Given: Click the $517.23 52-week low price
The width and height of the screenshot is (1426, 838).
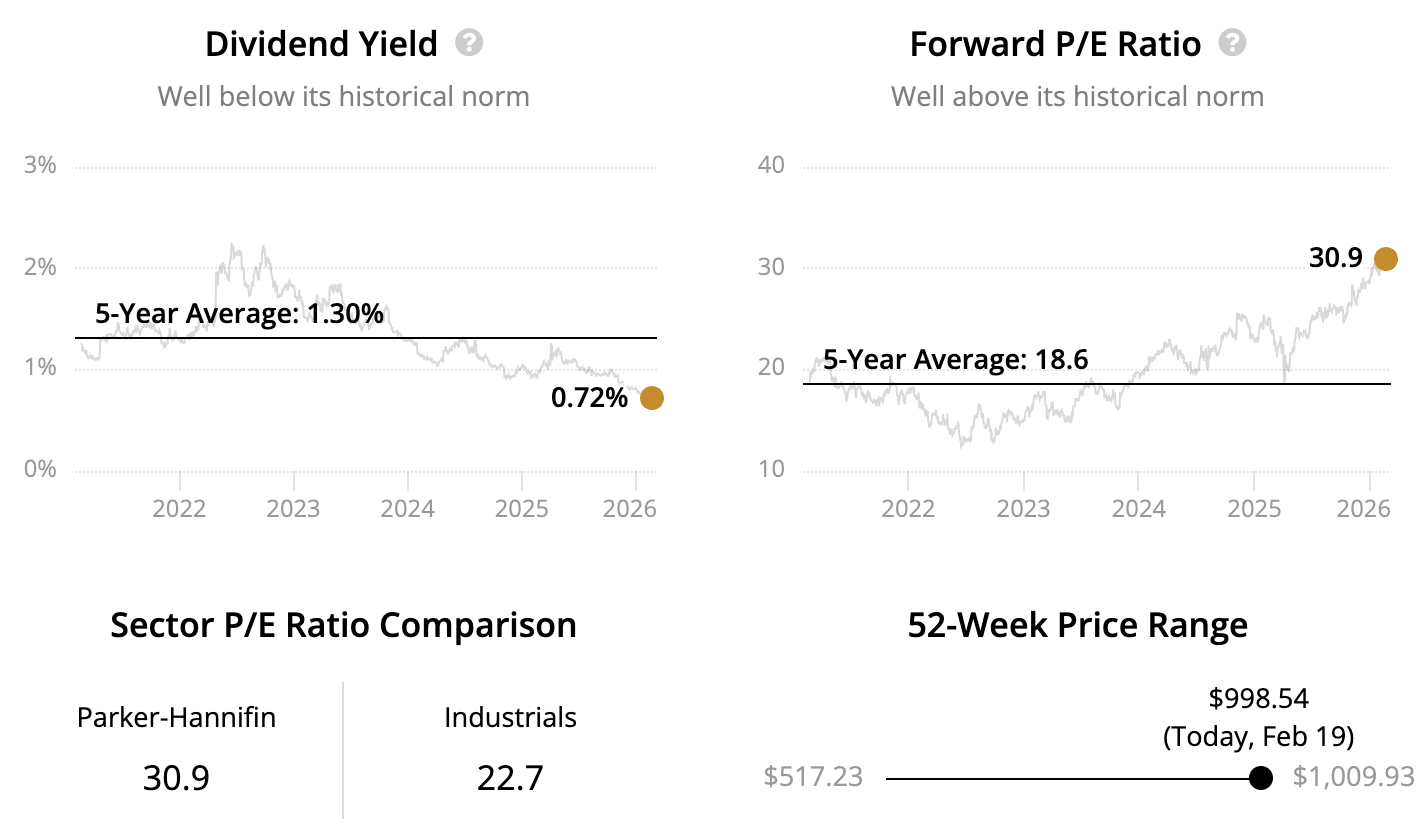Looking at the screenshot, I should pyautogui.click(x=813, y=777).
